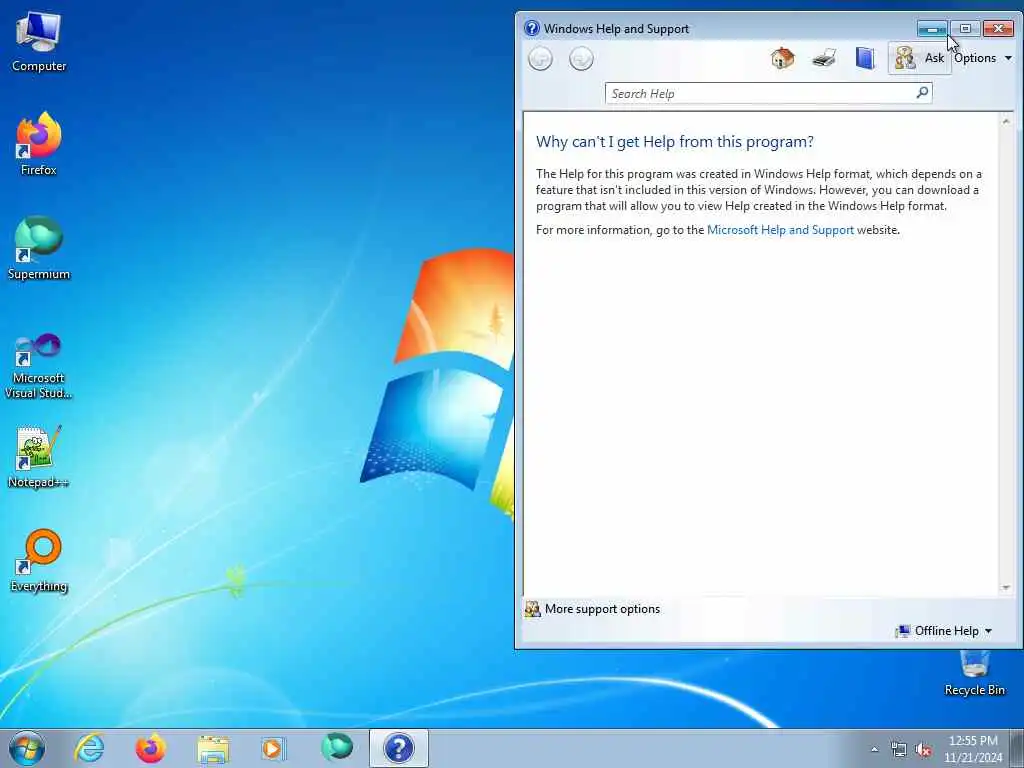Click the network tray icon

click(899, 749)
